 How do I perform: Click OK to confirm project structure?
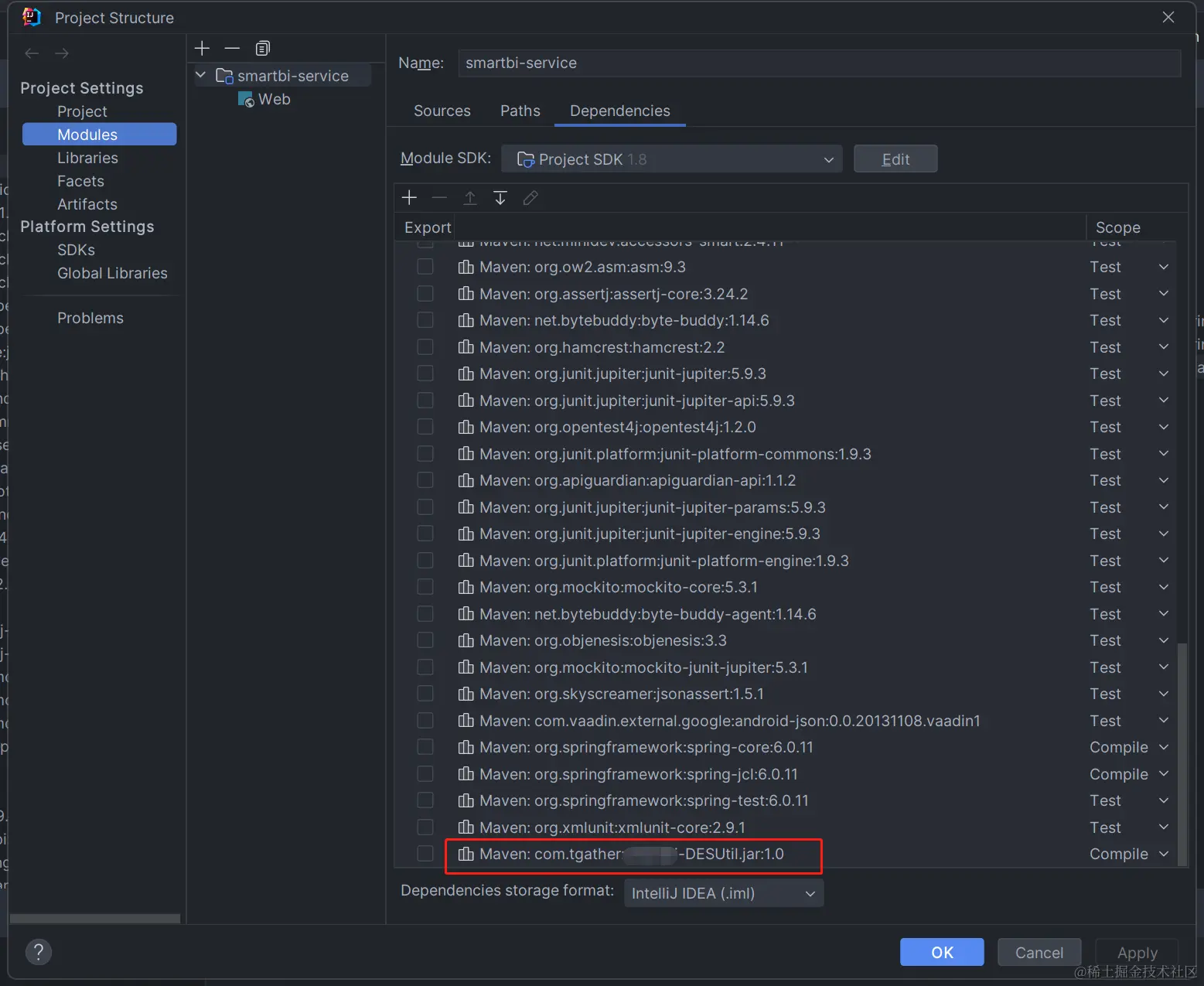pyautogui.click(x=942, y=952)
